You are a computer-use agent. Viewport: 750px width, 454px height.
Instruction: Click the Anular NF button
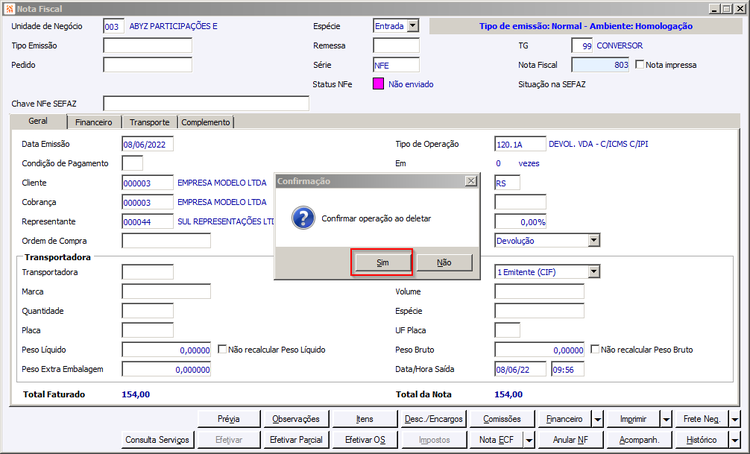tap(570, 440)
